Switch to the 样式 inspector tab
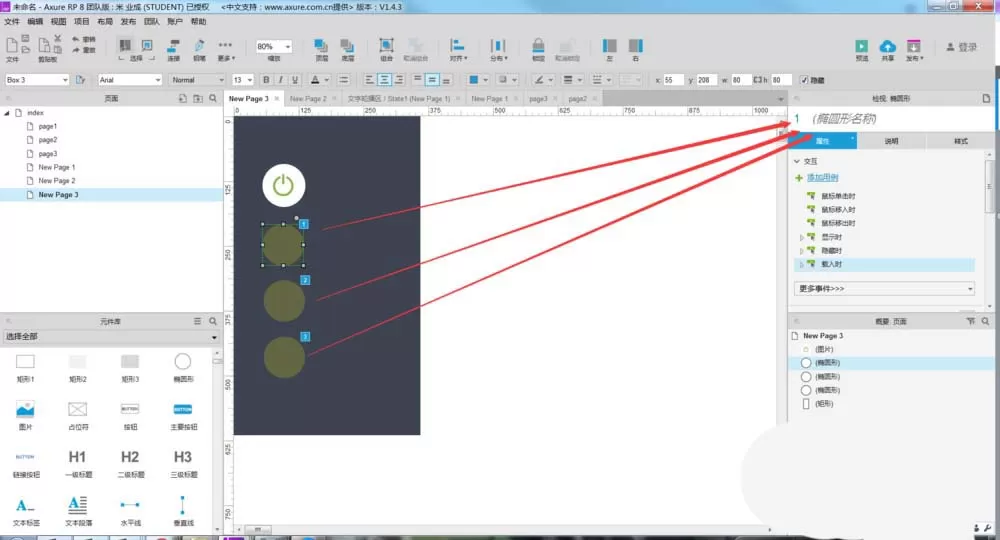This screenshot has width=1000, height=540. (x=960, y=141)
